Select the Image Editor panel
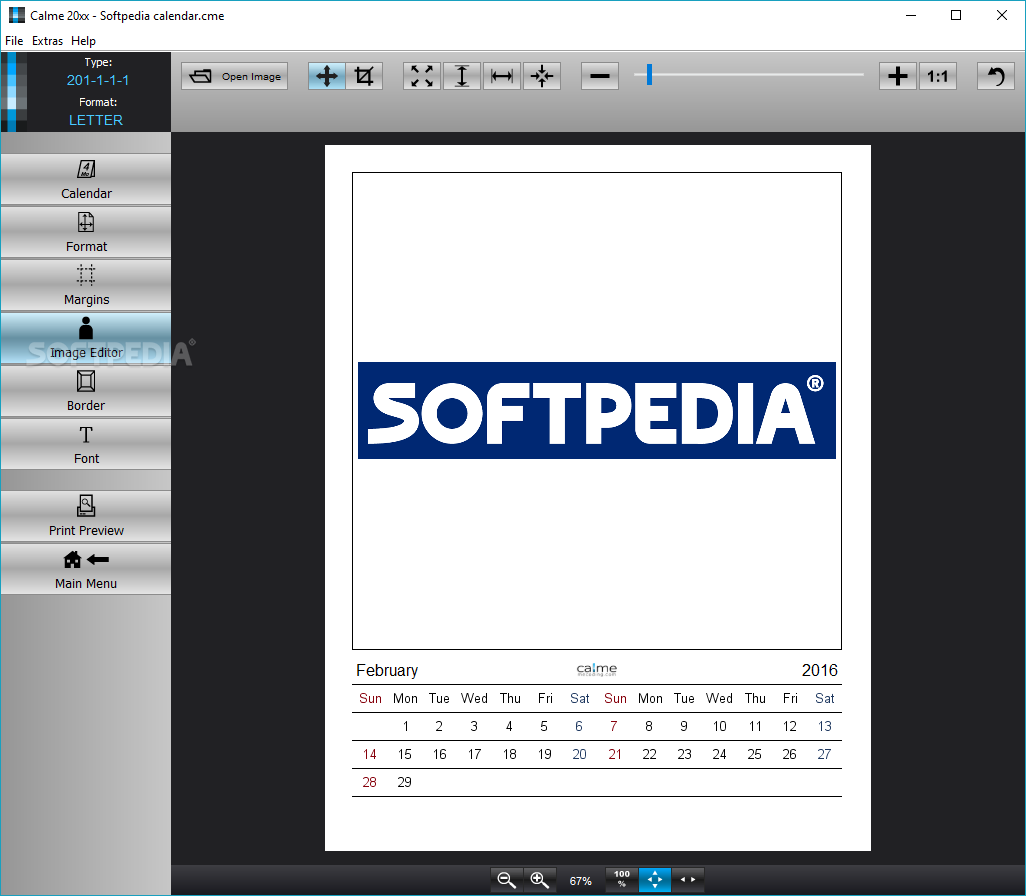This screenshot has width=1026, height=896. [x=86, y=338]
